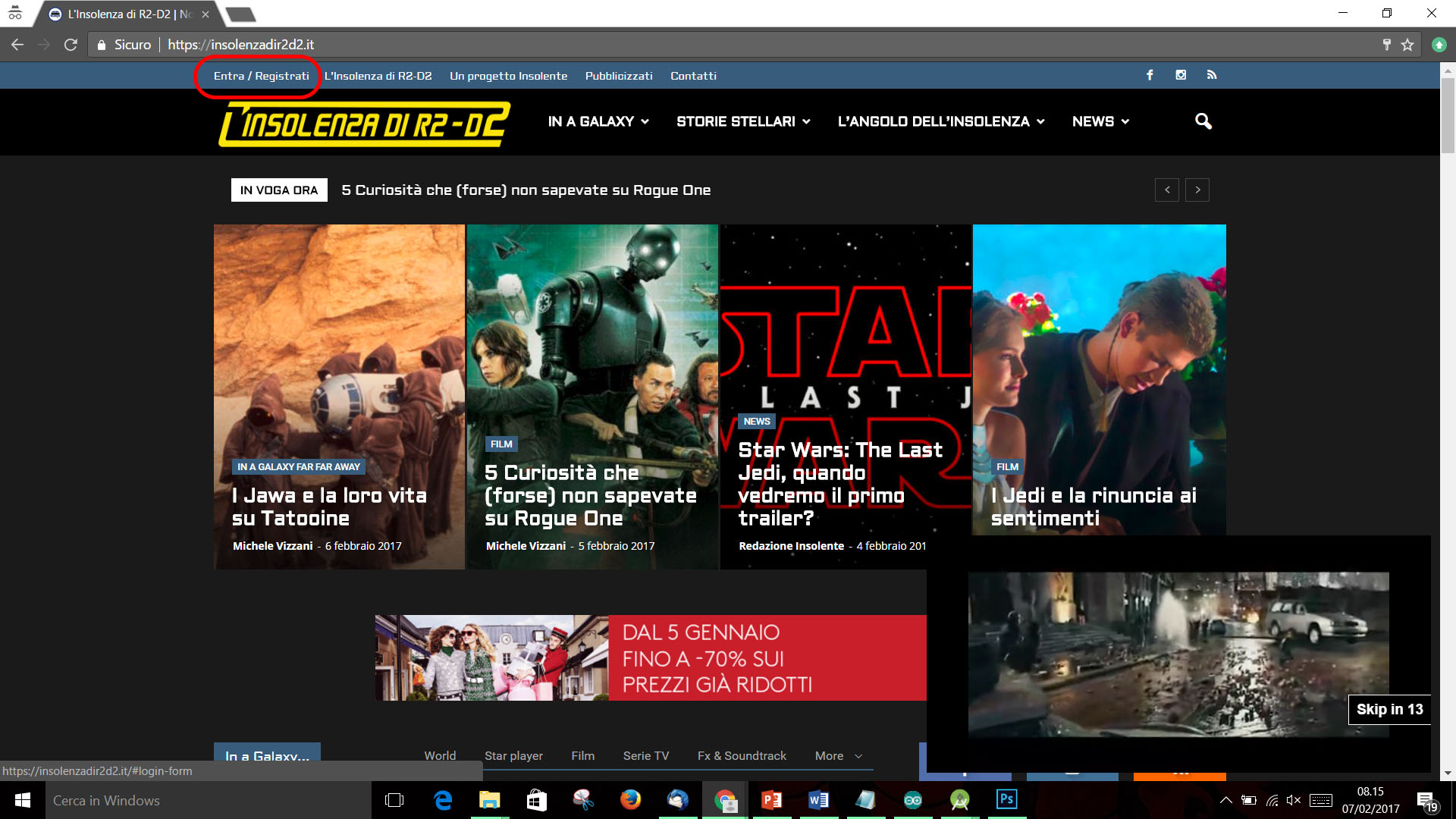
Task: Click Michele Vizzani author under Jawa article
Action: 272,546
